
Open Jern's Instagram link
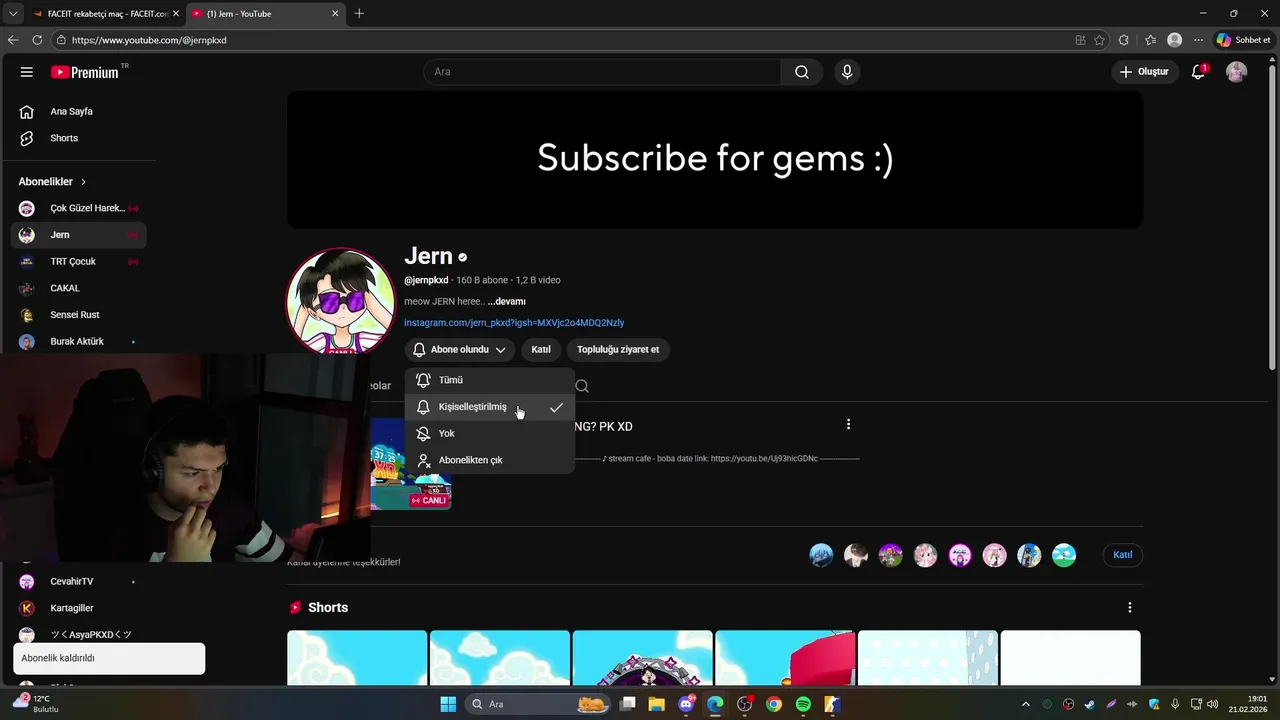click(x=514, y=323)
